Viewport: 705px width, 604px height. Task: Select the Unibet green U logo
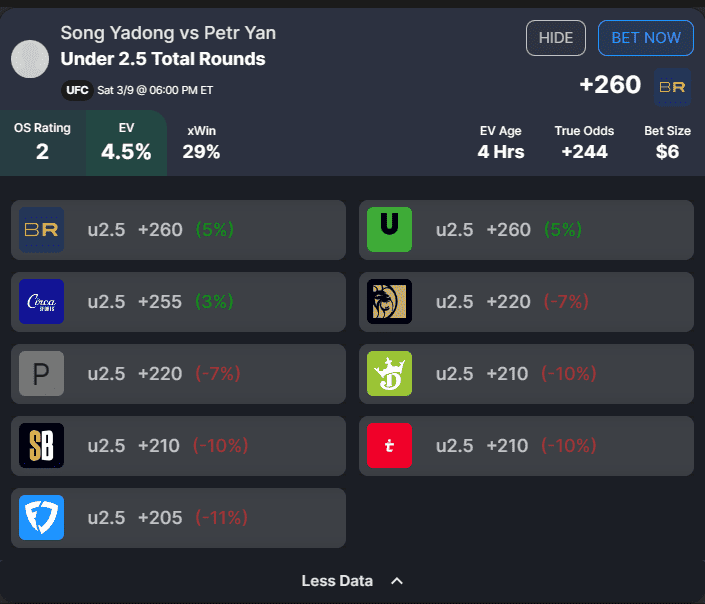click(x=389, y=230)
